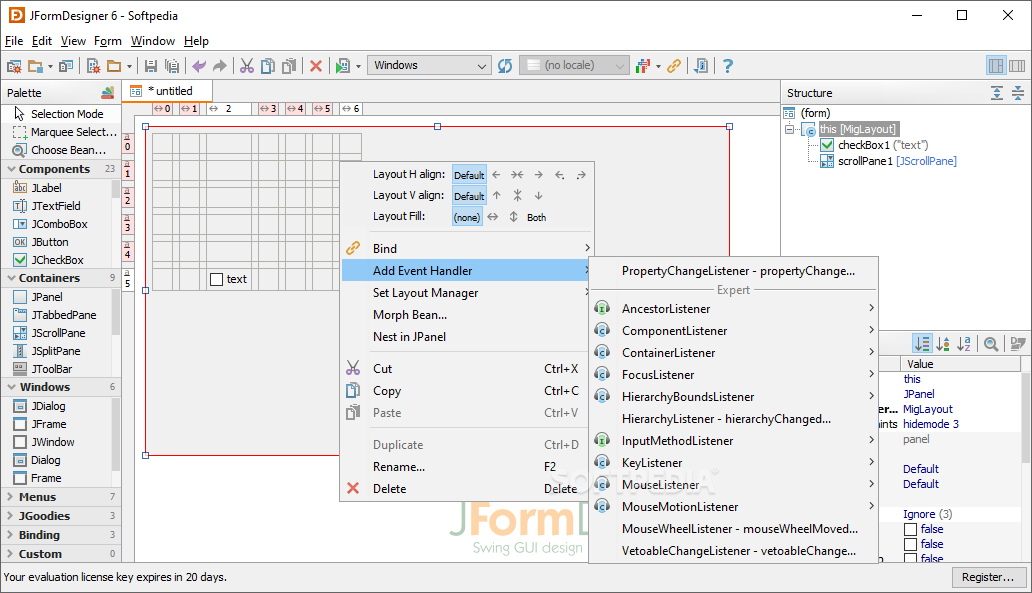This screenshot has height=593, width=1032.
Task: Click the red Delete X toolbar icon
Action: pos(316,66)
